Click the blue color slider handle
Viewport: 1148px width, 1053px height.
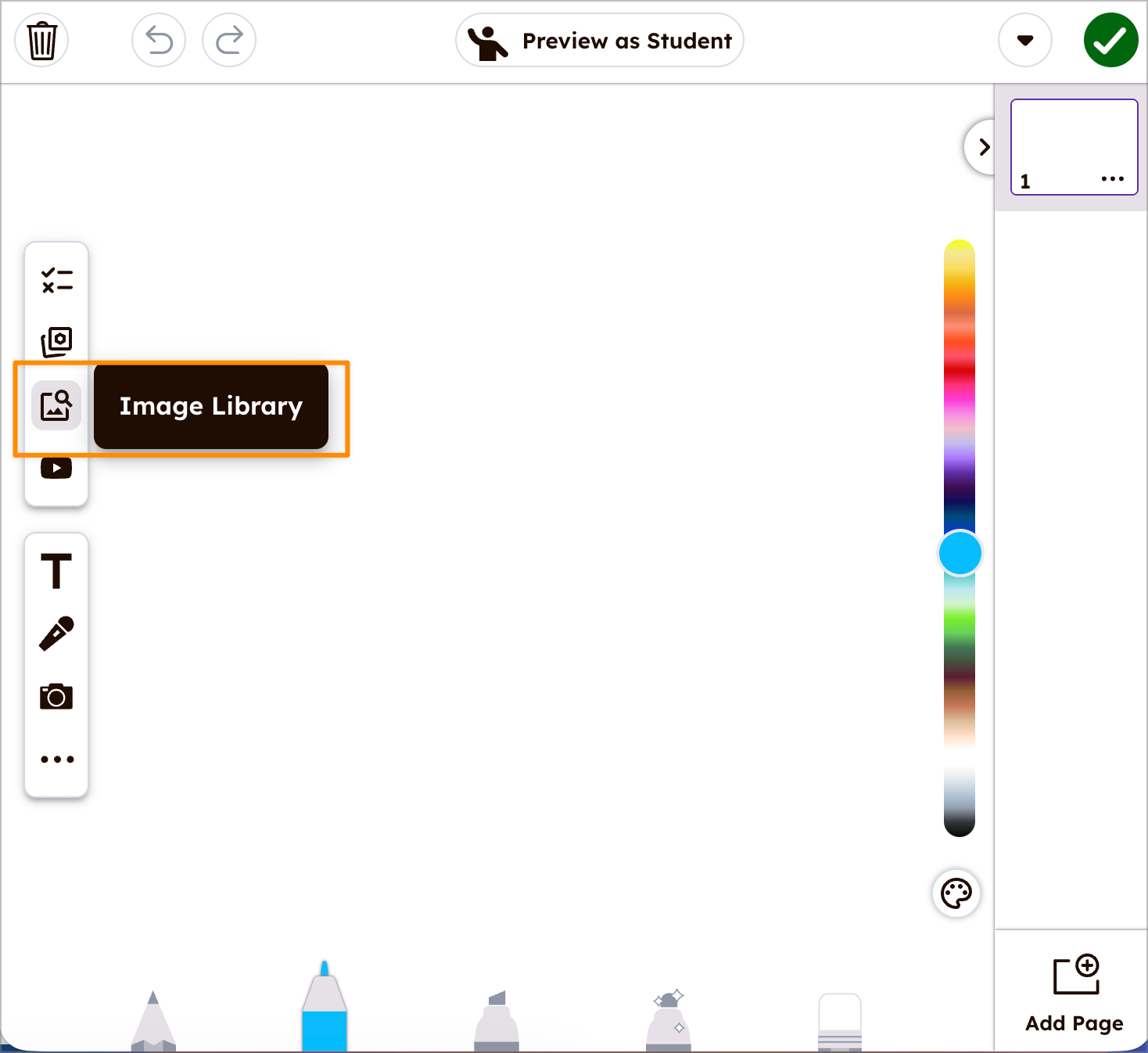pos(960,553)
